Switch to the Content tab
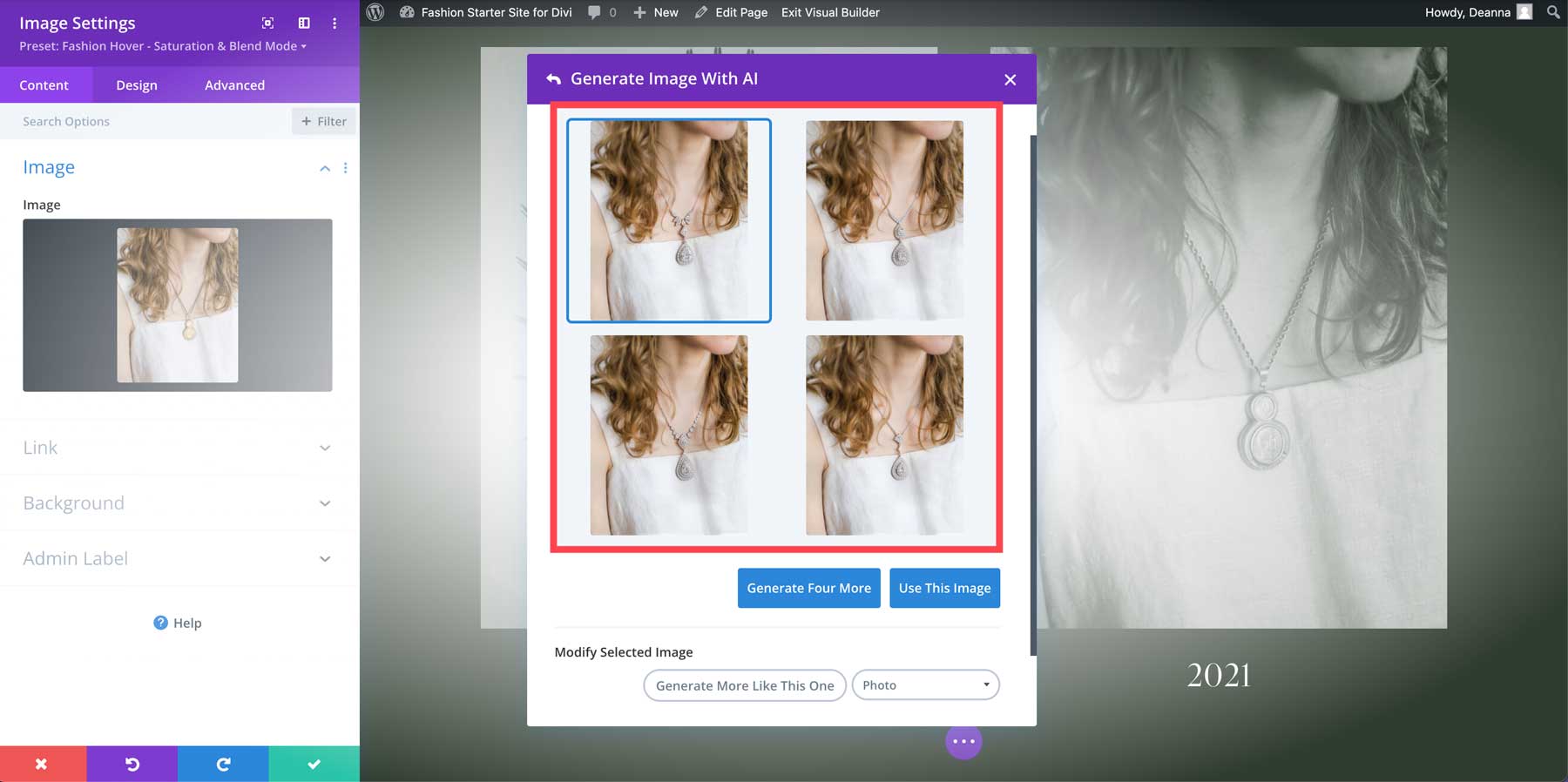Screen dimensions: 1568x782 tap(44, 85)
